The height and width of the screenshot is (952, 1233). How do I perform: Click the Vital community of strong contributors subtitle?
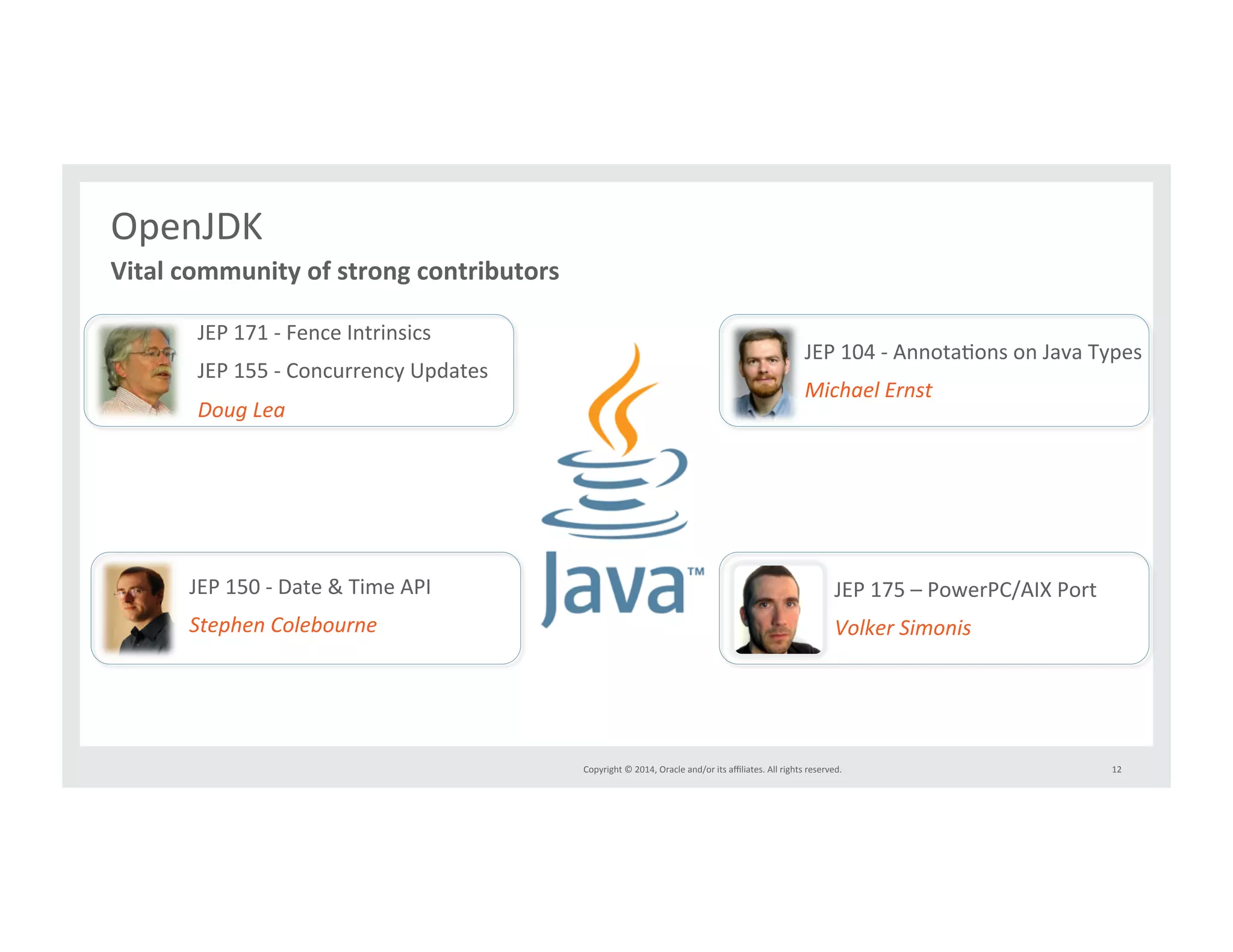335,271
